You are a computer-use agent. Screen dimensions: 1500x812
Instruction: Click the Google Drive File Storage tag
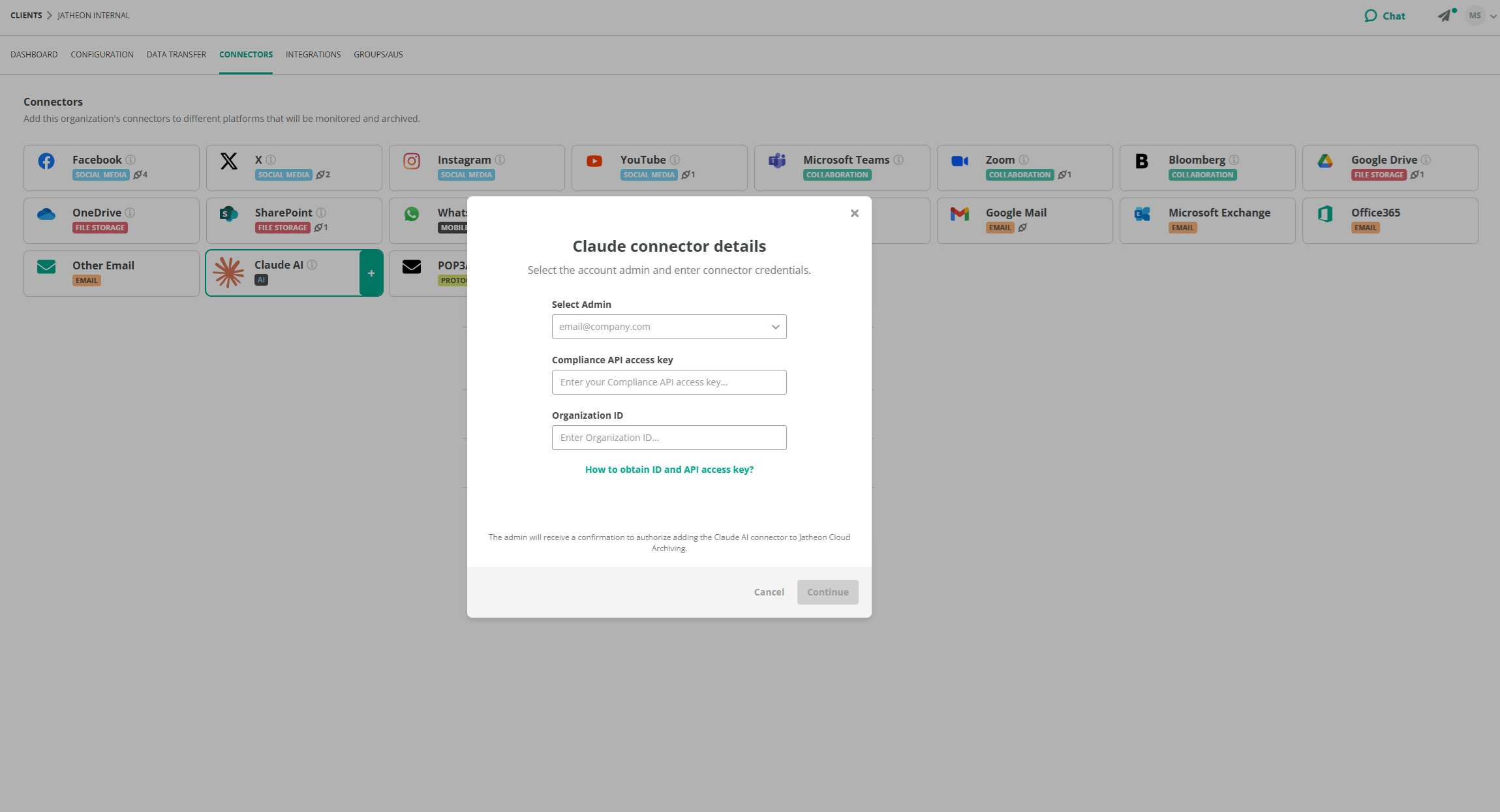[1379, 175]
